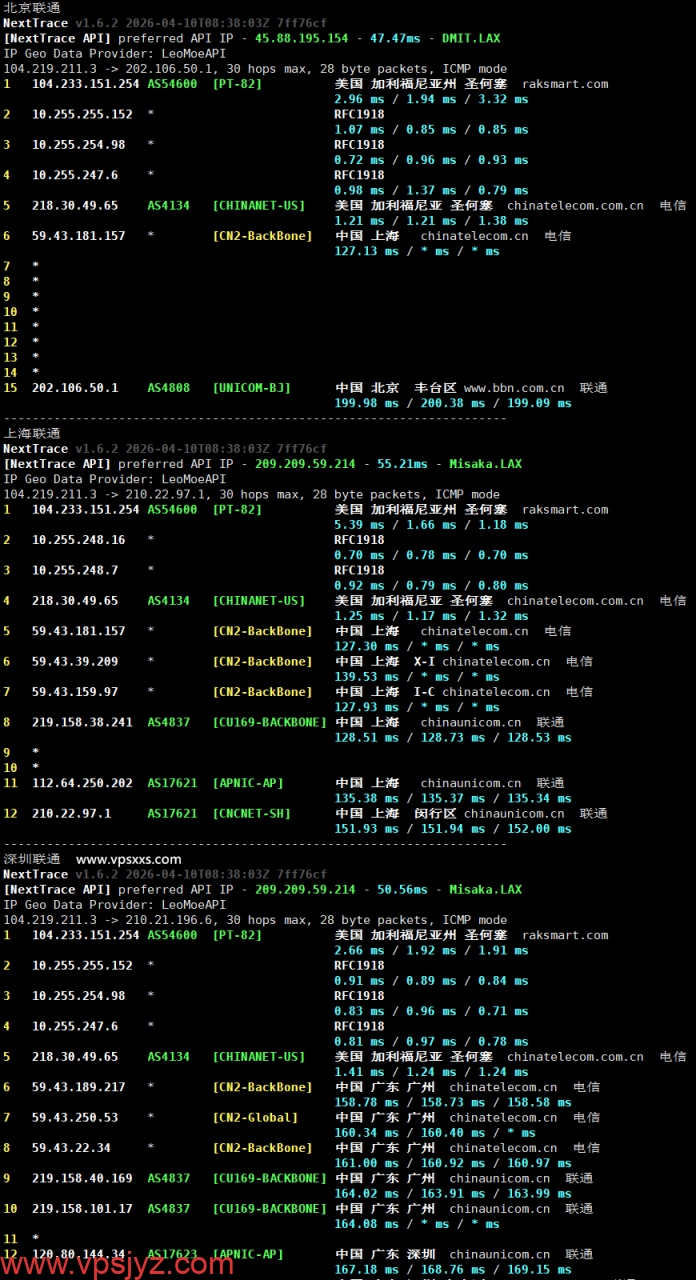Image resolution: width=696 pixels, height=1280 pixels.
Task: Click the 北京联通 heading at top
Action: (32, 7)
